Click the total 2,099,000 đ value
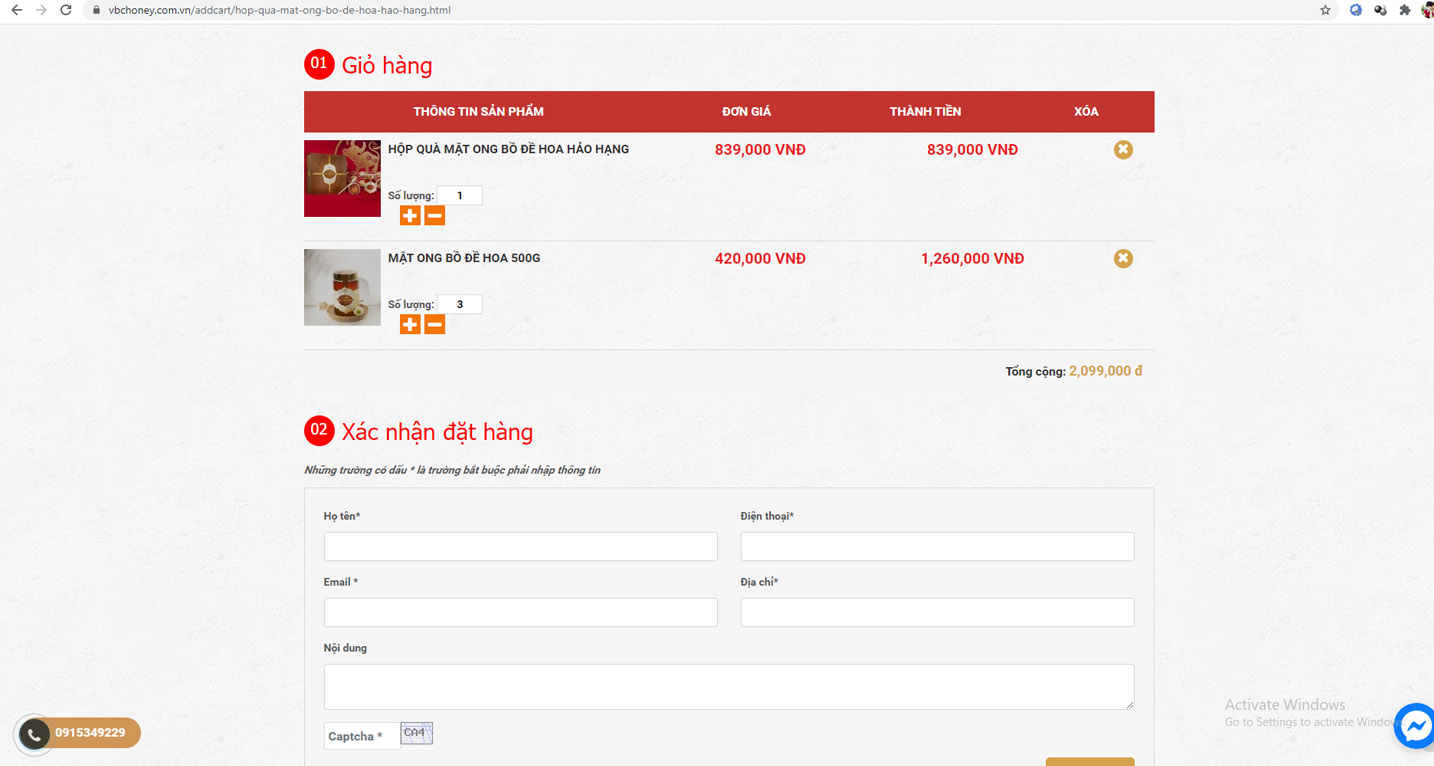Screen dimensions: 1434x766 click(x=1106, y=371)
